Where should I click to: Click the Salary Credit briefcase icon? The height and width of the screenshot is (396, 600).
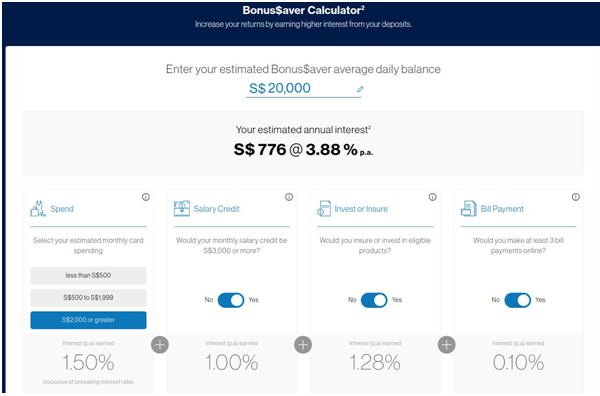pos(182,209)
